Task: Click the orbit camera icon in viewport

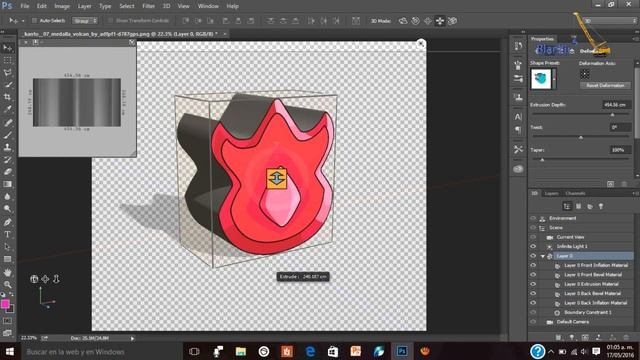Action: pyautogui.click(x=34, y=279)
